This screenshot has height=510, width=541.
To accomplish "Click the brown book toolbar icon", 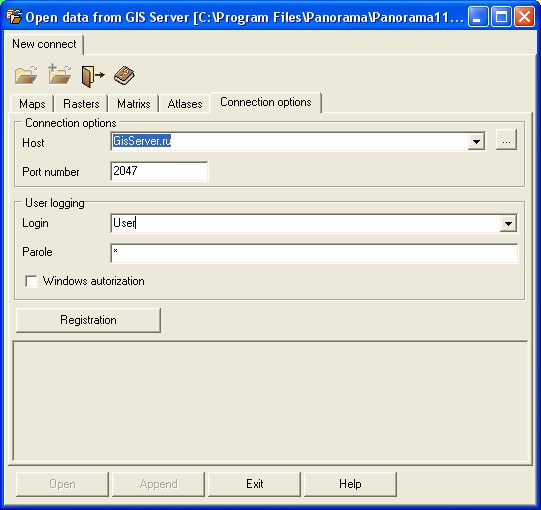I will click(x=124, y=75).
